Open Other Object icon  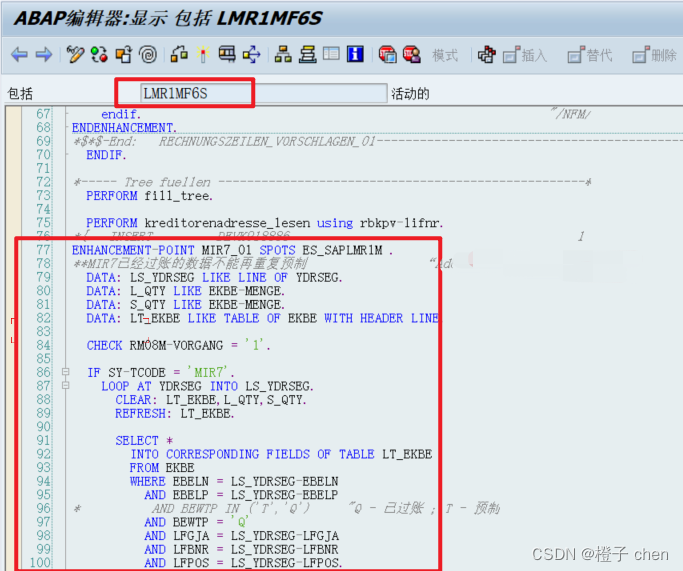tap(124, 55)
